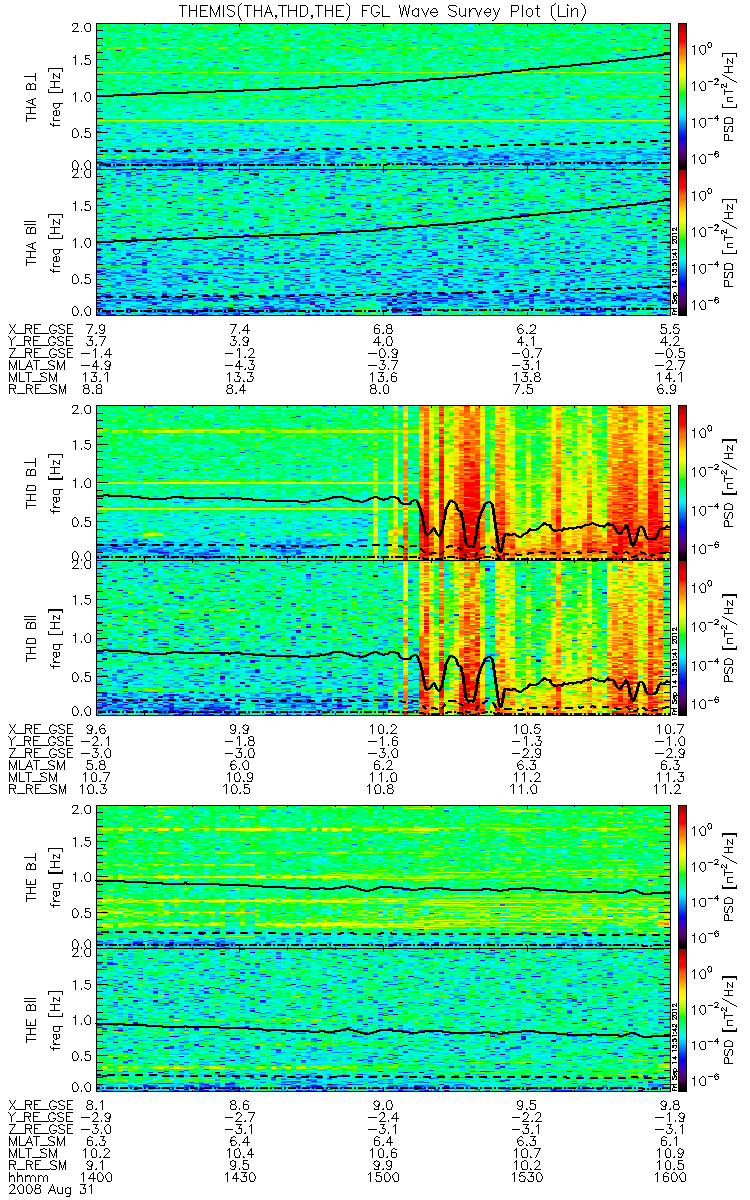Click the THA B⊥ spectrogram color bar

pos(683,95)
